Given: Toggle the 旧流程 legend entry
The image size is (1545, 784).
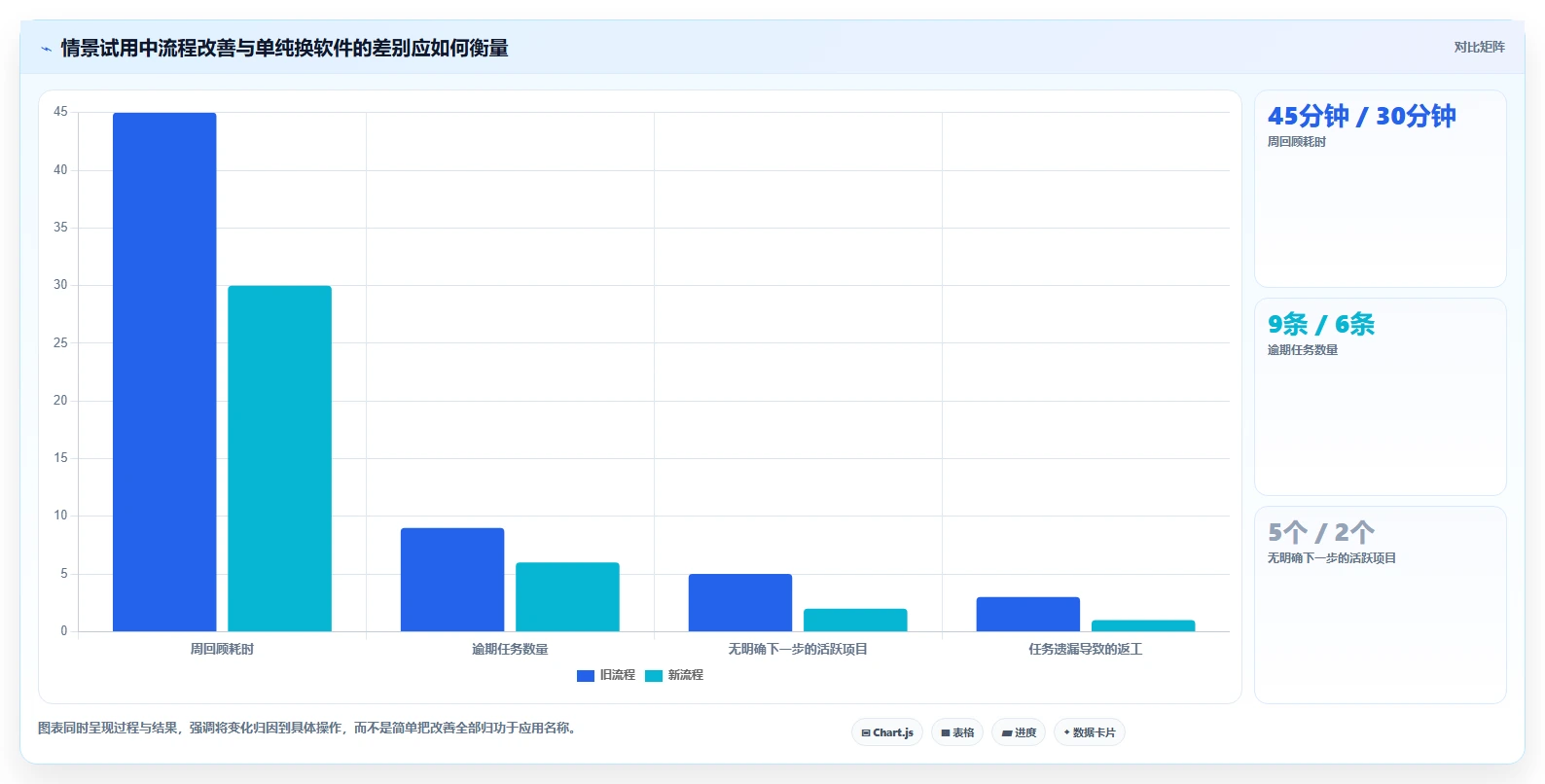Looking at the screenshot, I should point(606,675).
